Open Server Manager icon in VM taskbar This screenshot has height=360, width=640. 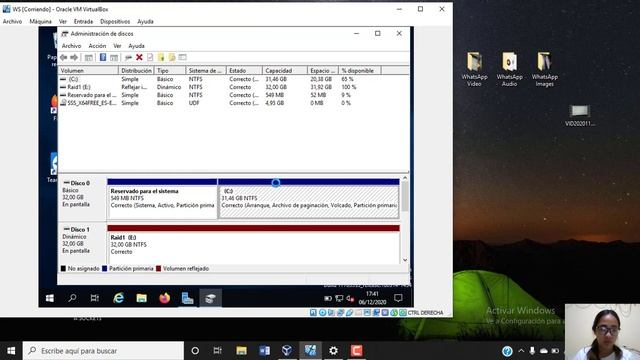click(187, 298)
